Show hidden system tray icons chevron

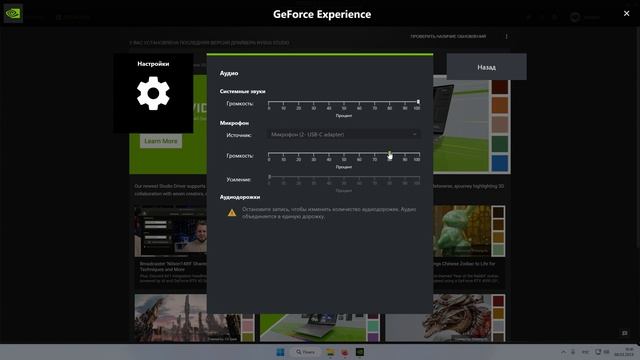[563, 352]
